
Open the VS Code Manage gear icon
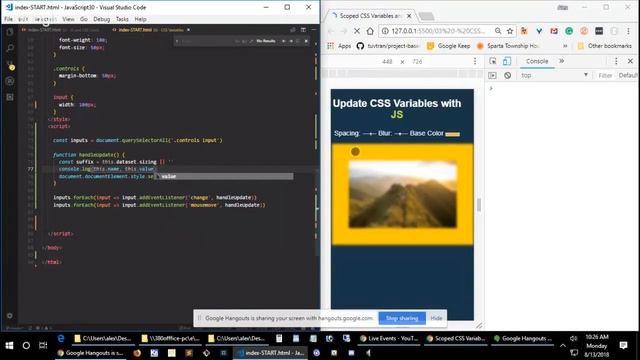(x=10, y=316)
